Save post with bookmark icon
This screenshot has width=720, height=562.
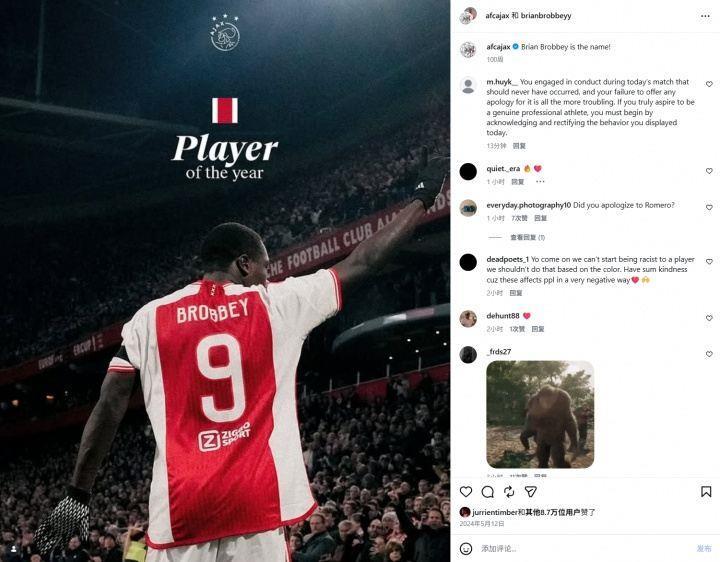[706, 491]
